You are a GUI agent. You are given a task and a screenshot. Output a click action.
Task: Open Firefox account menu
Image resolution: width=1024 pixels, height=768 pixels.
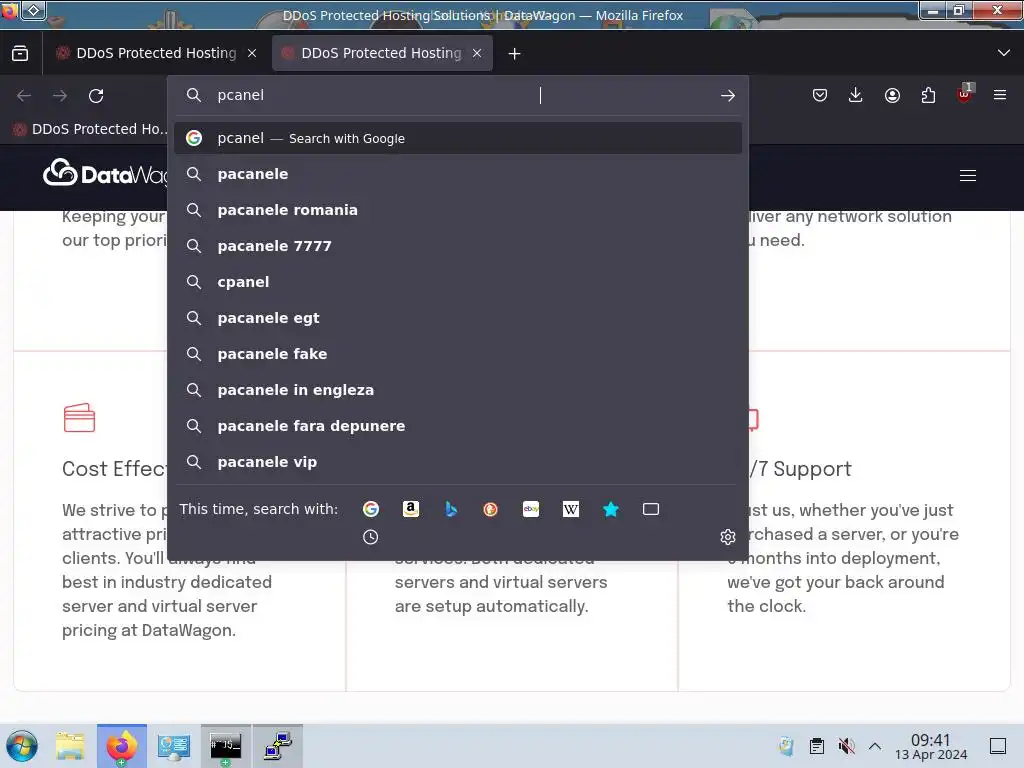click(892, 95)
